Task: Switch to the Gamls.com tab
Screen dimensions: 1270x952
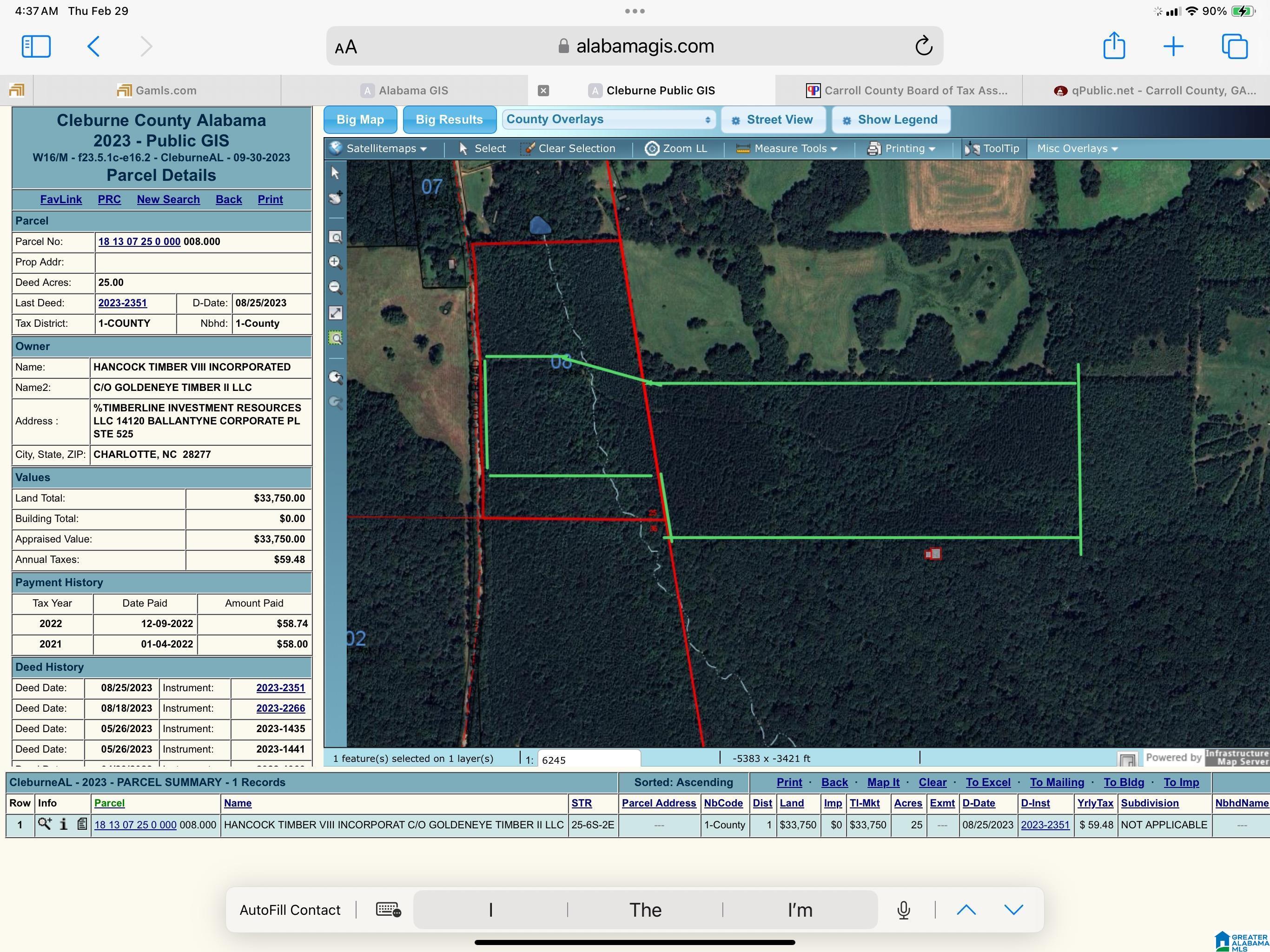Action: (157, 90)
